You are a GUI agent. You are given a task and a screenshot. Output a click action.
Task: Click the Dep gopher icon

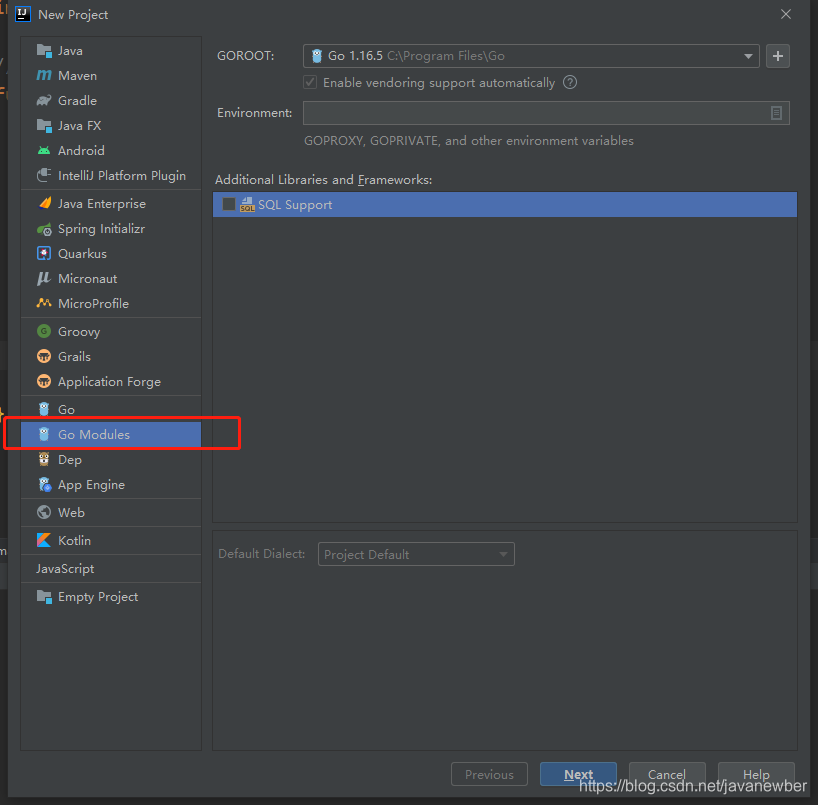44,460
